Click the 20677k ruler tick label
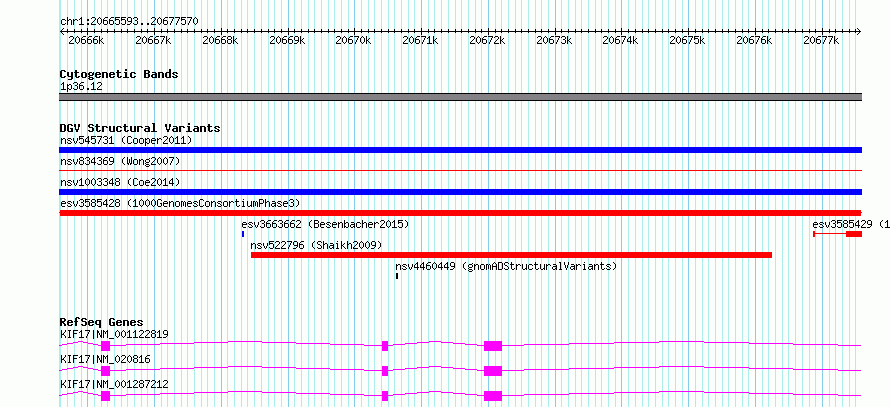This screenshot has height=407, width=890. coord(822,40)
